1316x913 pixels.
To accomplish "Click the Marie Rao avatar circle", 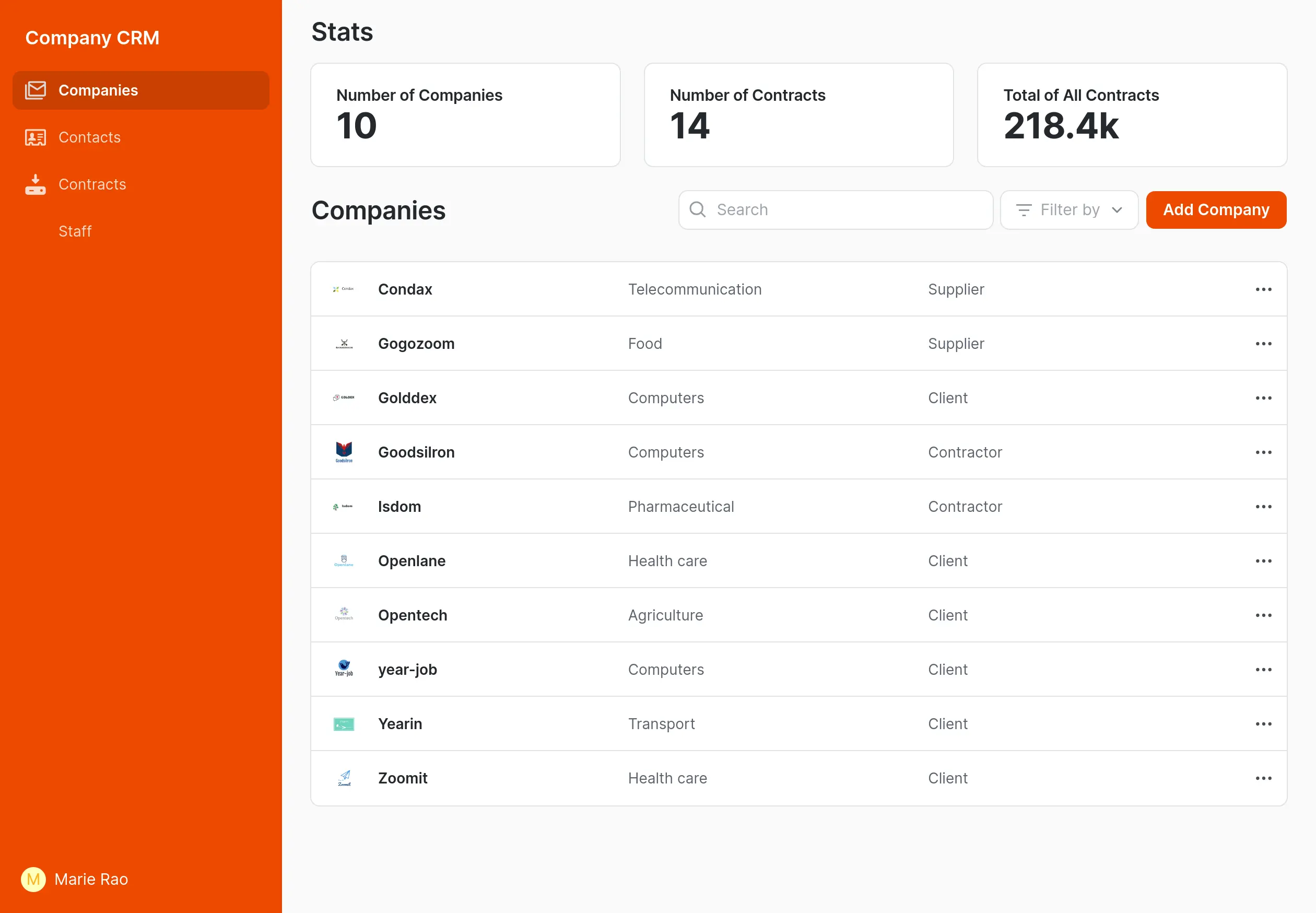I will (x=33, y=879).
